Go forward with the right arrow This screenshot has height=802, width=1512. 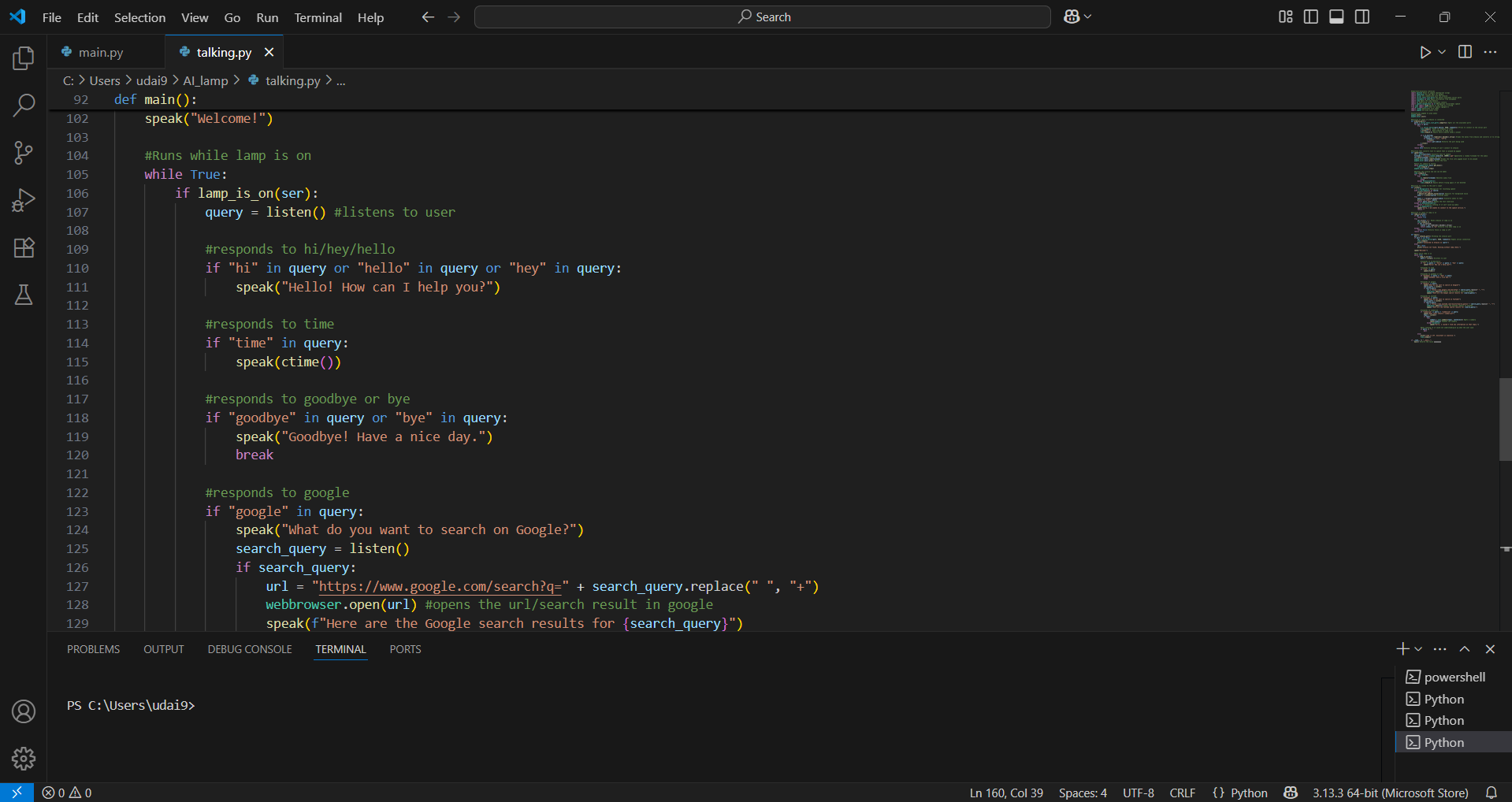454,17
